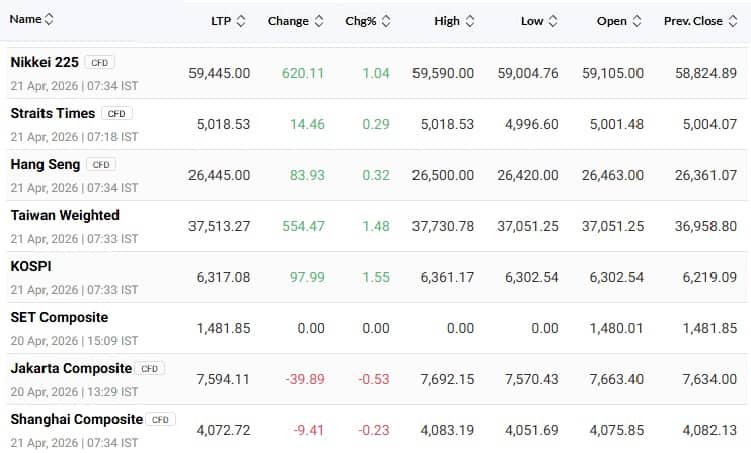Viewport: 751px width, 453px height.
Task: Select Nikkei 225 LTP value 59,445.00
Action: pyautogui.click(x=219, y=73)
